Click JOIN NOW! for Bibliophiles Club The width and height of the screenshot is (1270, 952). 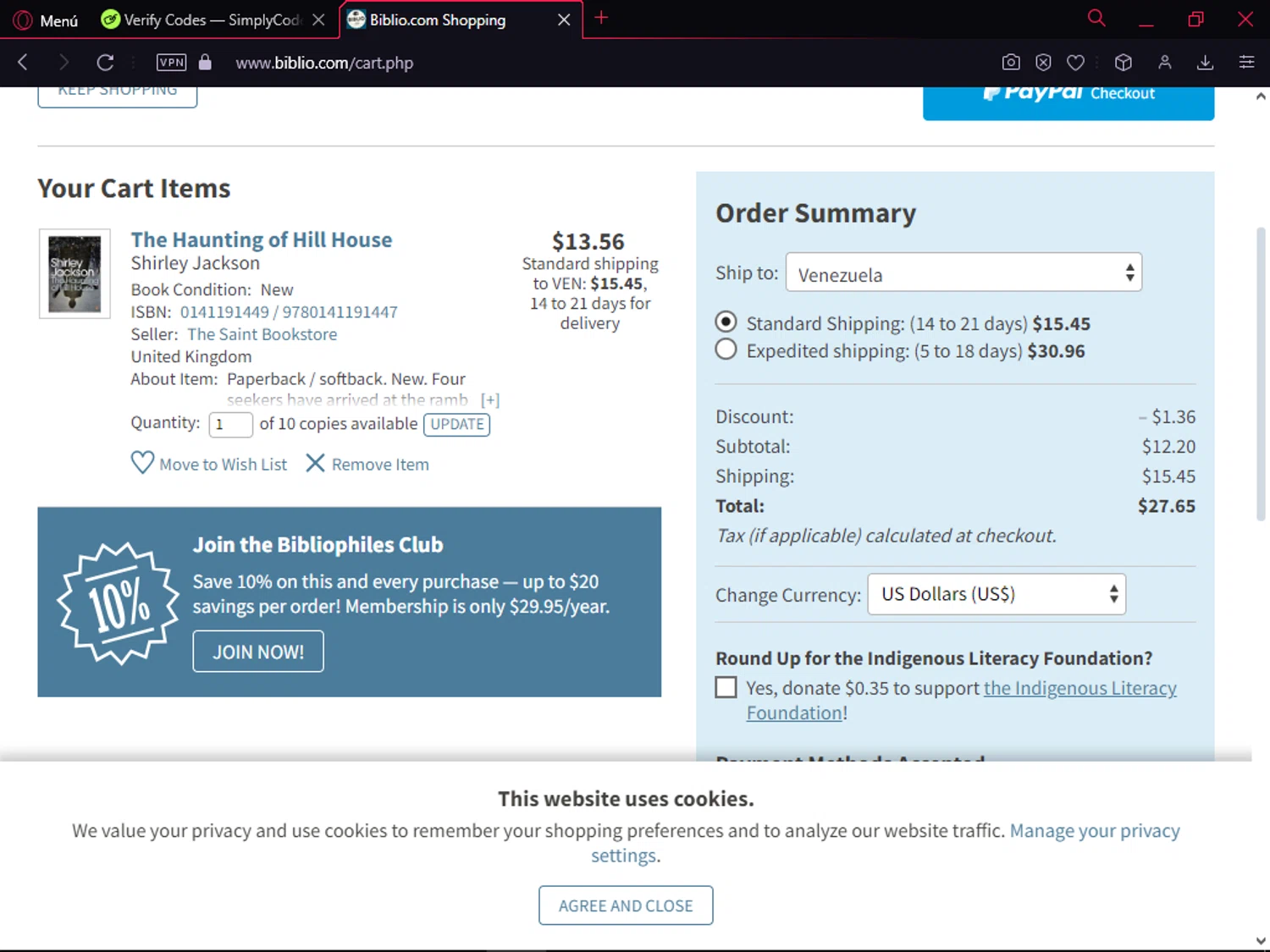[258, 652]
